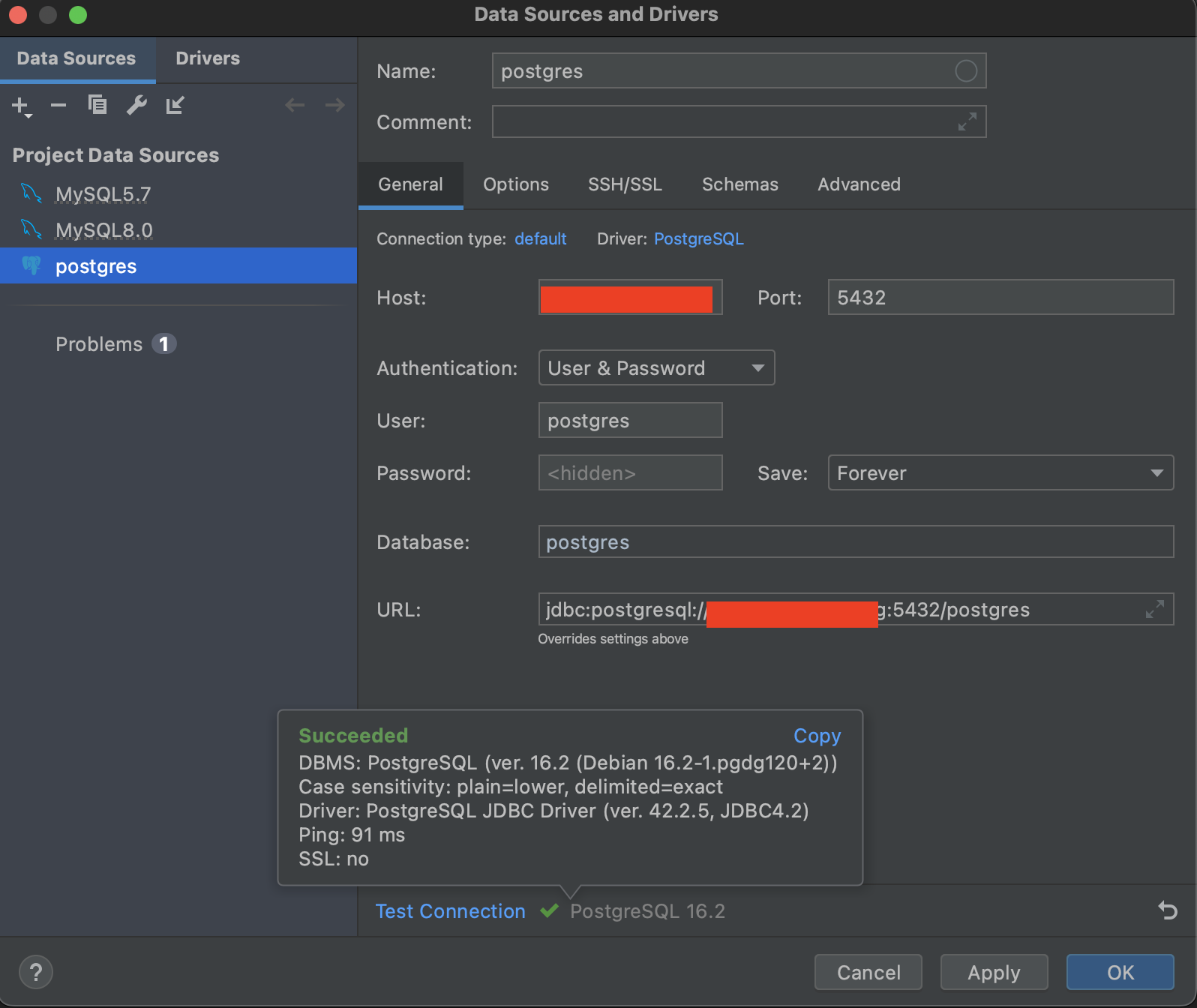Click the green checkmark connection status icon

[x=549, y=910]
